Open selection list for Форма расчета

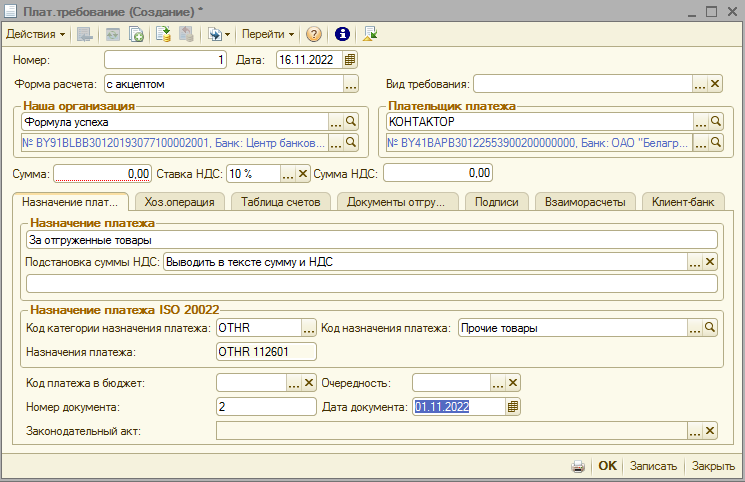tap(351, 84)
